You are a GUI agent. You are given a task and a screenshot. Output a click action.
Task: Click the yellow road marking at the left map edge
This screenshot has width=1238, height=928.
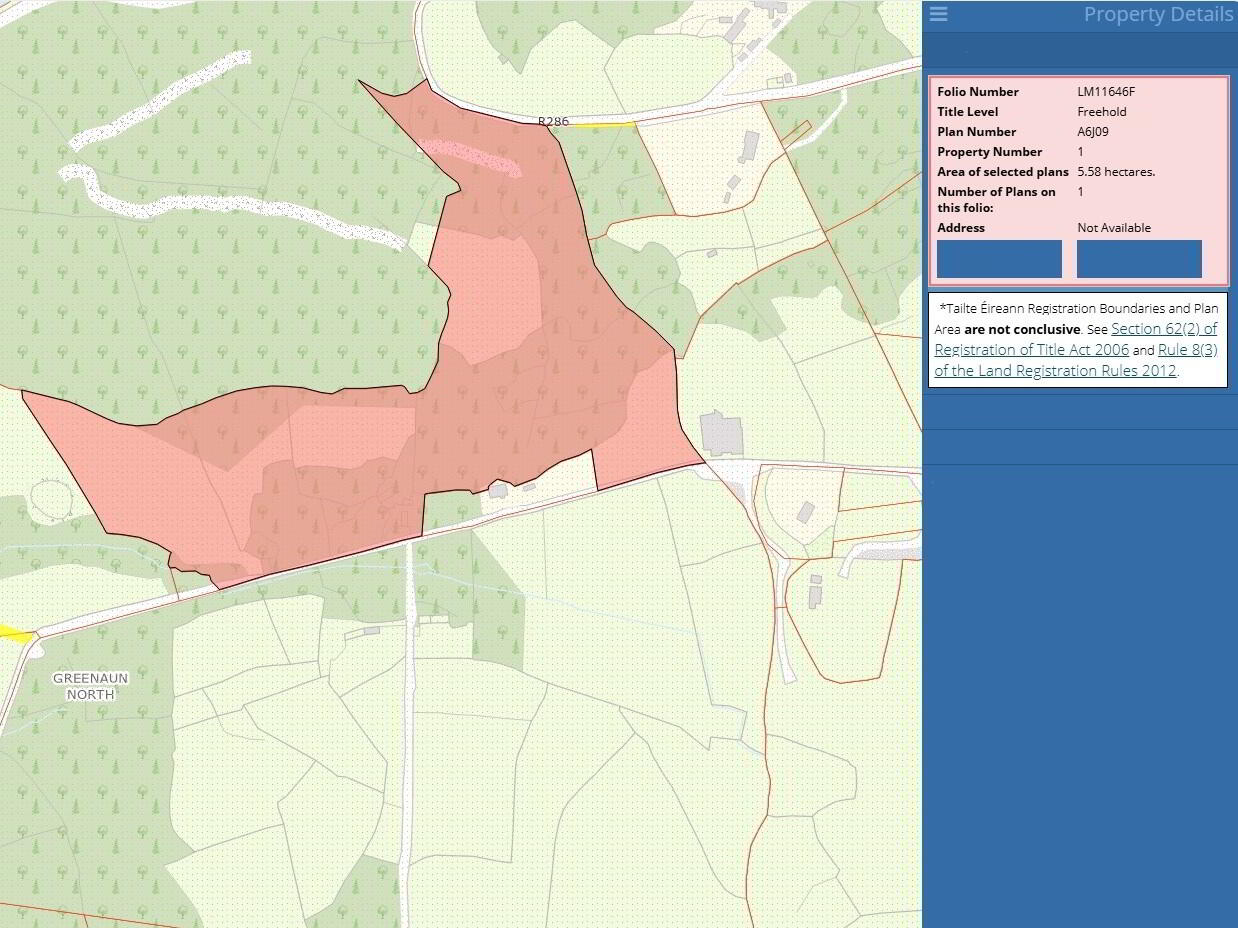tap(14, 633)
